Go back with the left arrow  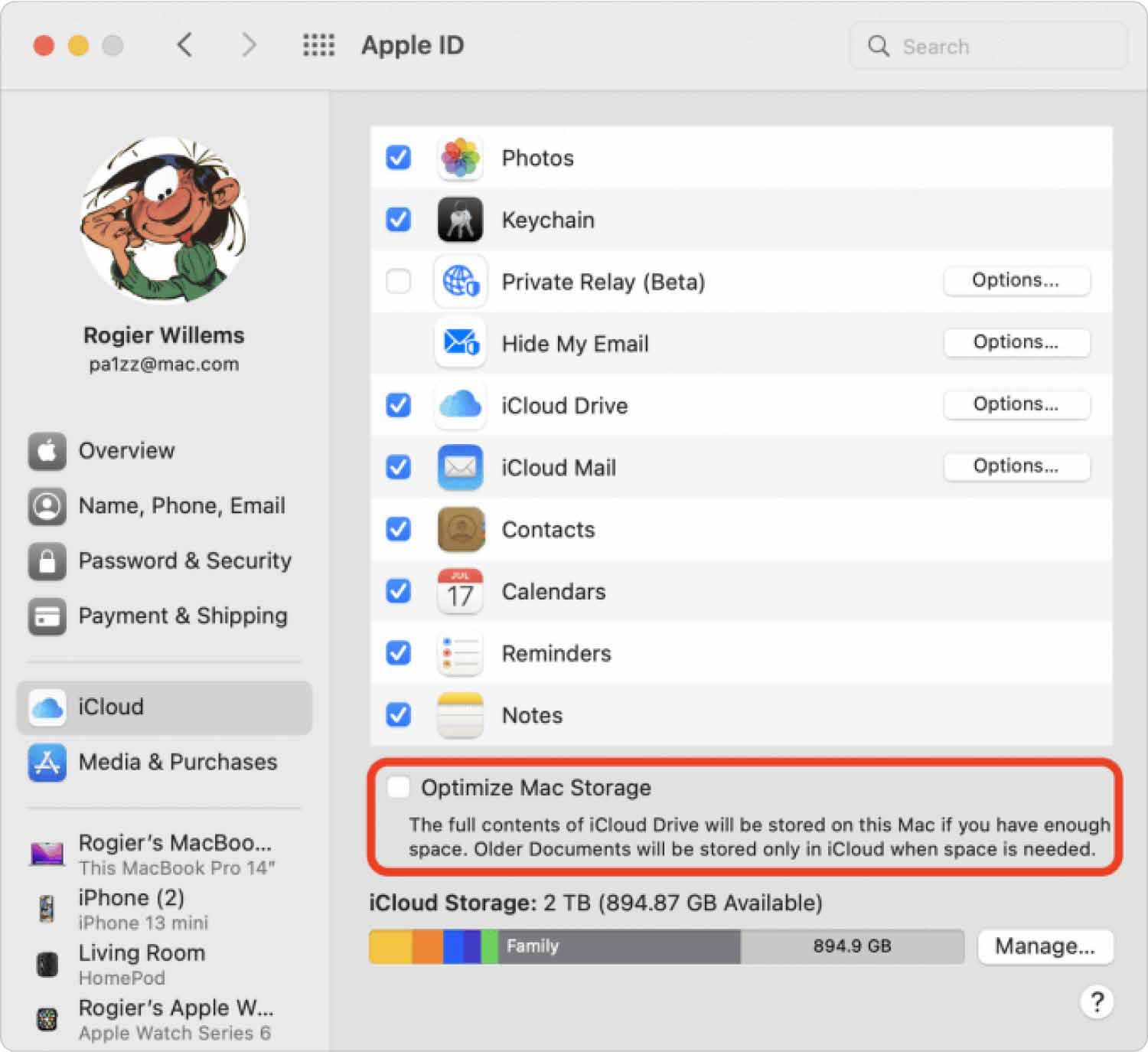184,45
